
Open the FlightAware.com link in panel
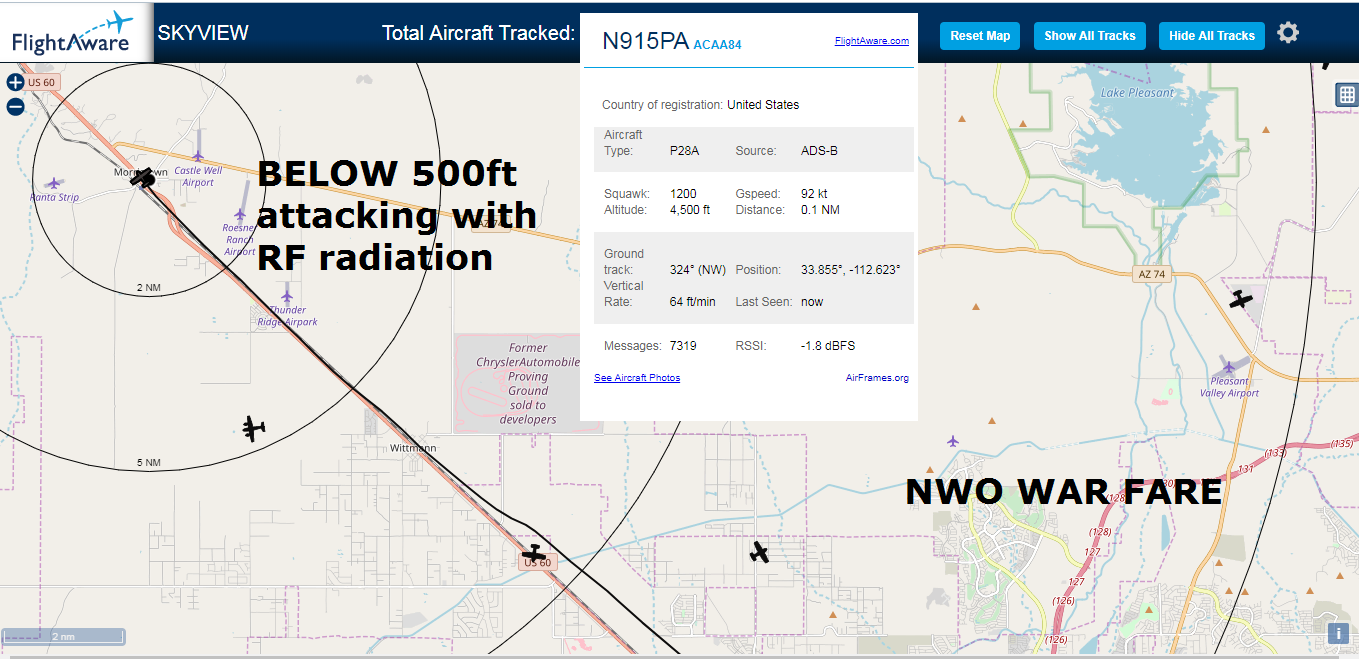872,41
